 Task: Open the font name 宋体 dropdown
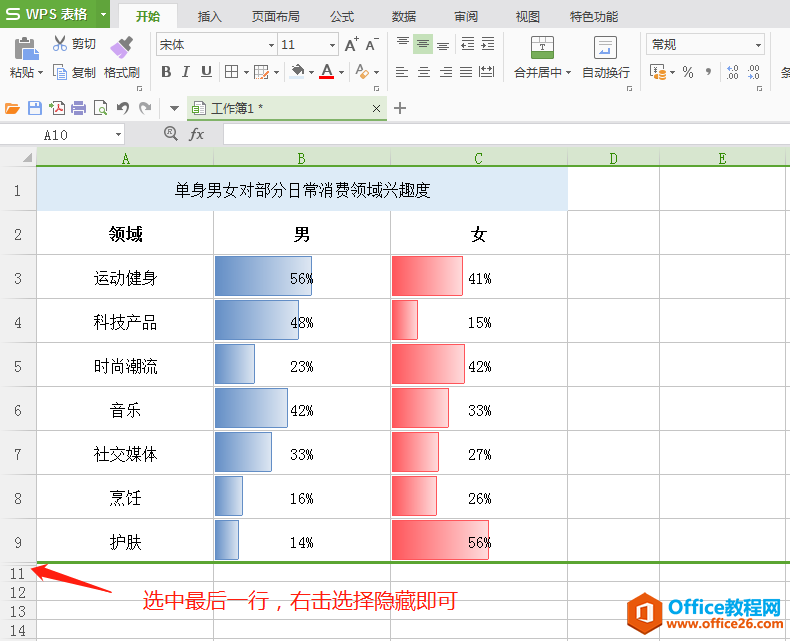point(271,45)
